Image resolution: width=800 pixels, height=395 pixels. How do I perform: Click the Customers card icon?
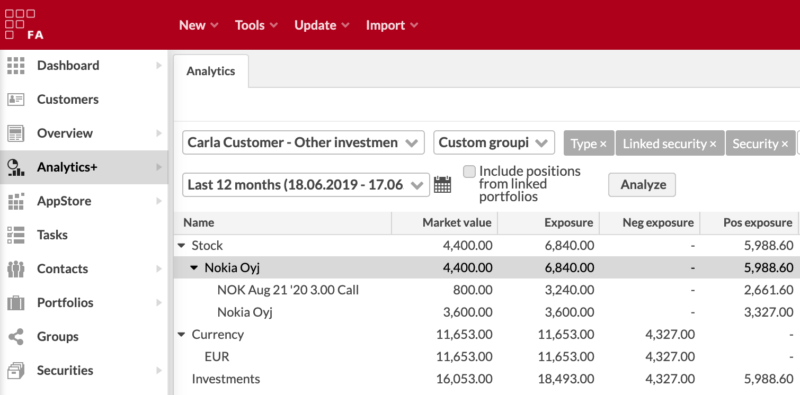click(x=16, y=100)
